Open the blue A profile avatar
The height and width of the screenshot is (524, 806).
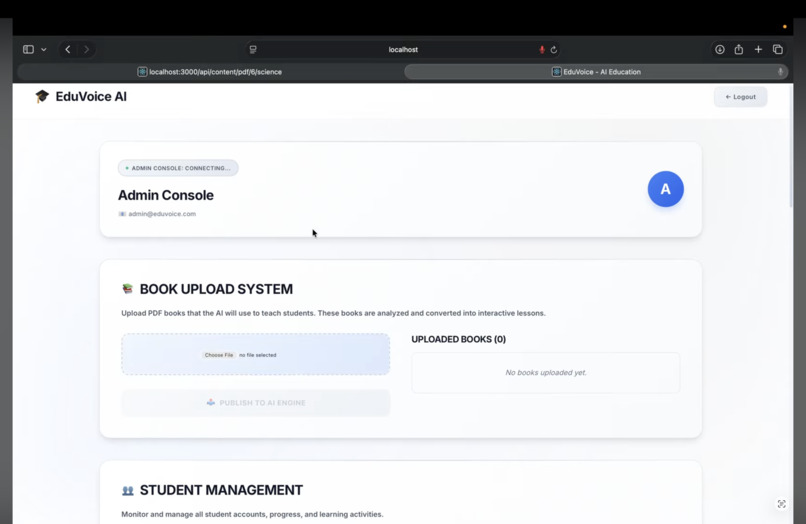click(x=665, y=189)
